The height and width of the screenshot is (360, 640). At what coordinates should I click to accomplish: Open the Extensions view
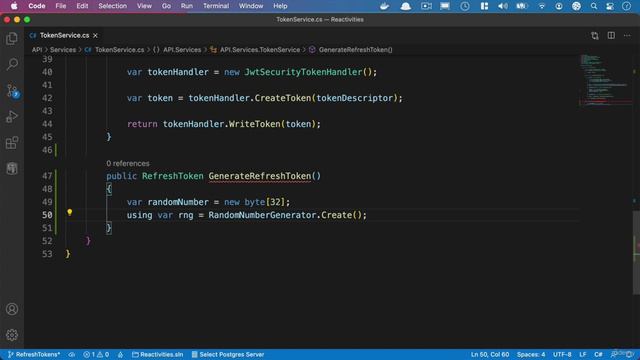12,142
